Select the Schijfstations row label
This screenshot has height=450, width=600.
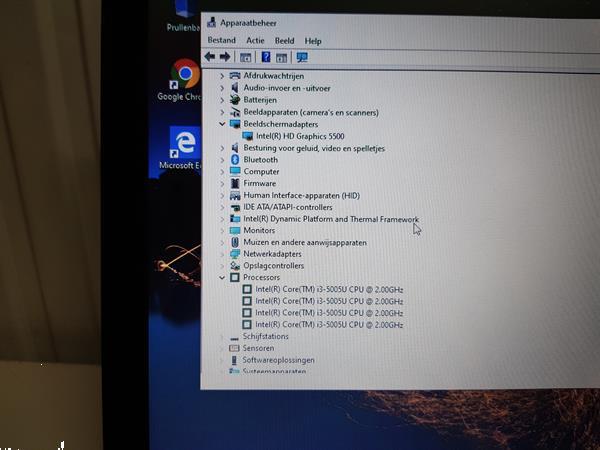pos(266,336)
